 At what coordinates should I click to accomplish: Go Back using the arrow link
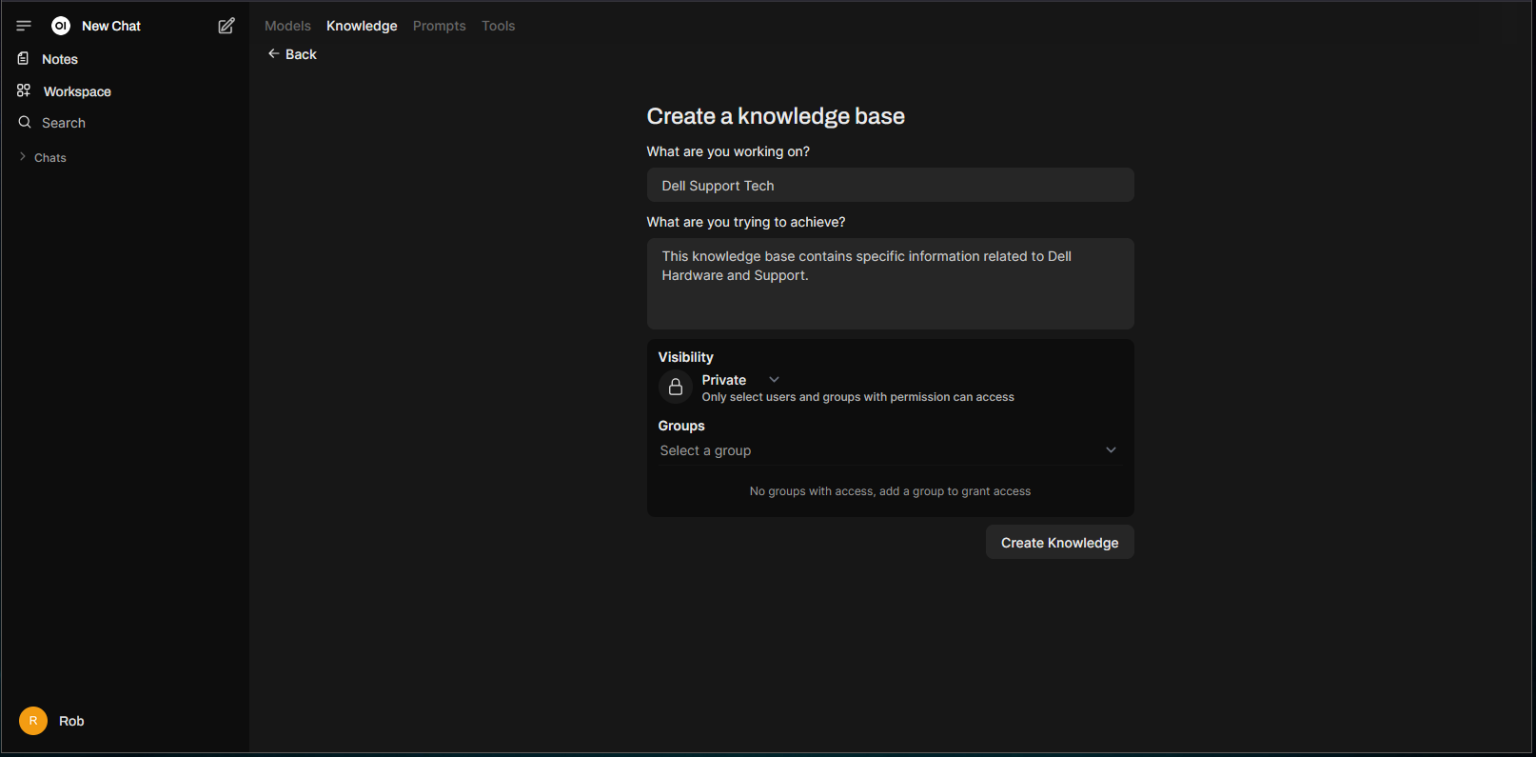(x=291, y=54)
